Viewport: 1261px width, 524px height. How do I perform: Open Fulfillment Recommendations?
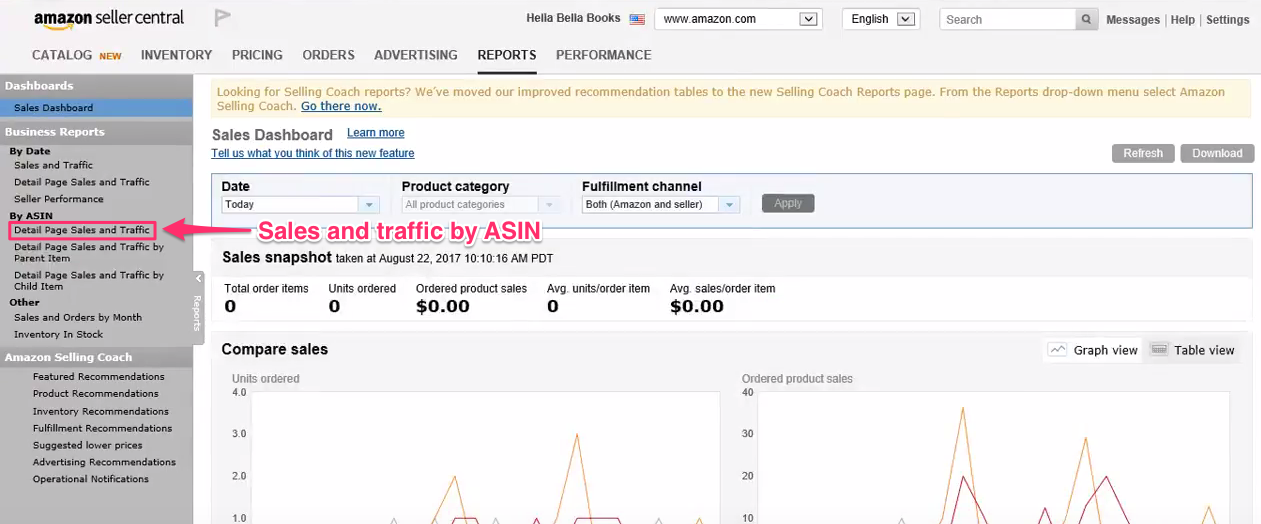click(x=103, y=428)
